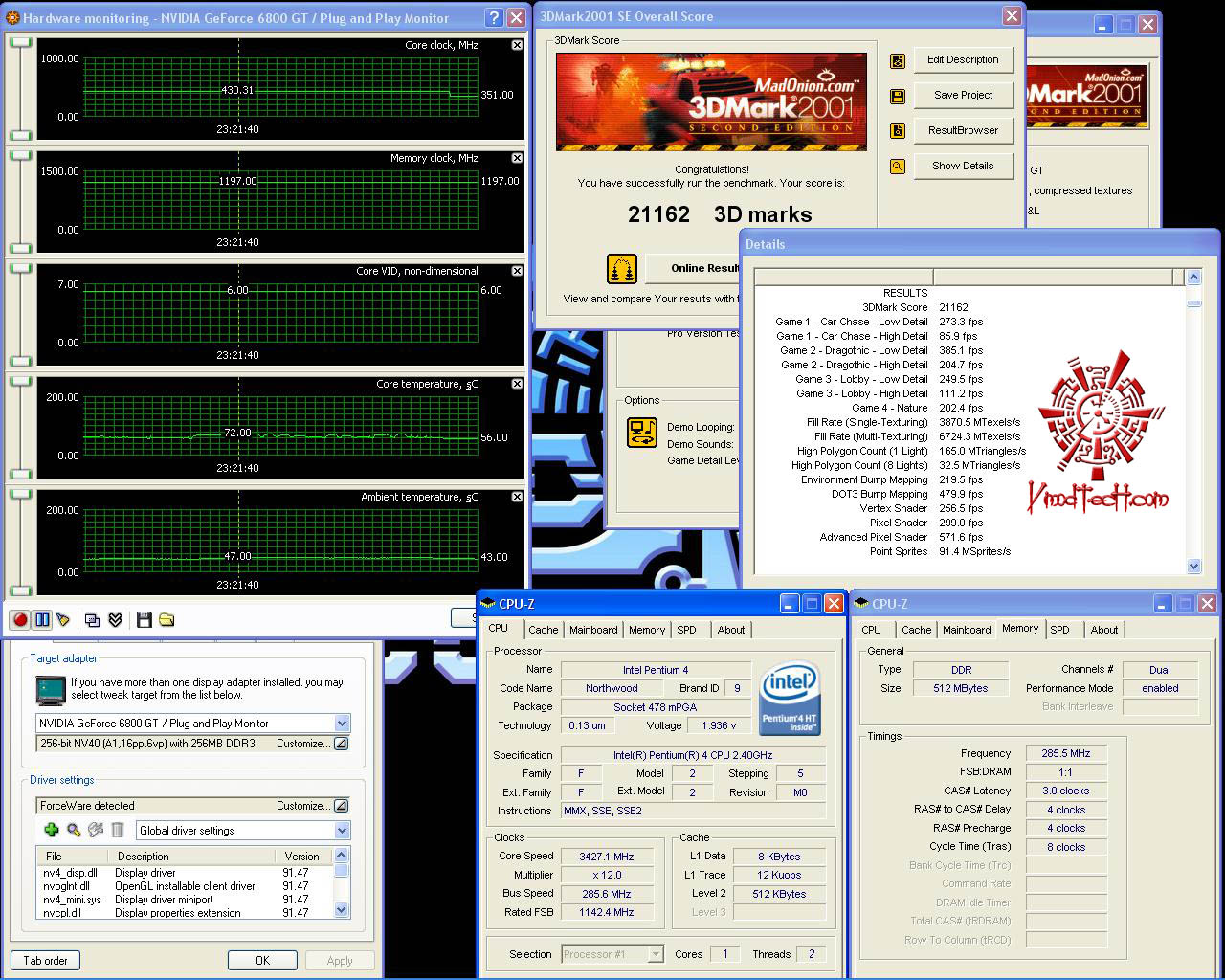Screen dimensions: 1225x980
Task: Click the trash delete icon in Driver settings
Action: [x=118, y=830]
